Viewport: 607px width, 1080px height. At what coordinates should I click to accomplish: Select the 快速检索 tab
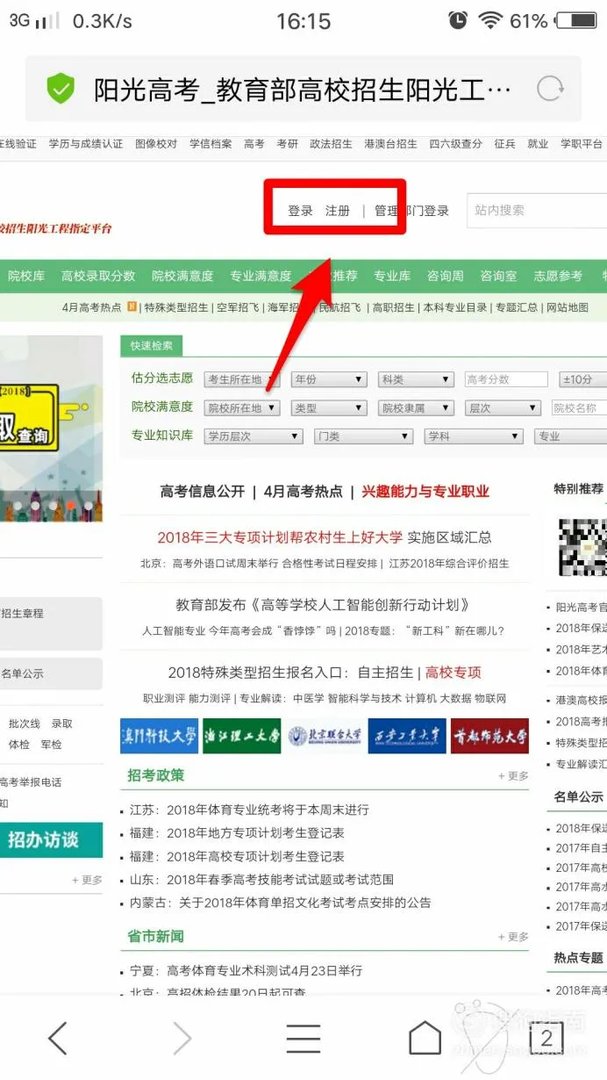coord(152,346)
